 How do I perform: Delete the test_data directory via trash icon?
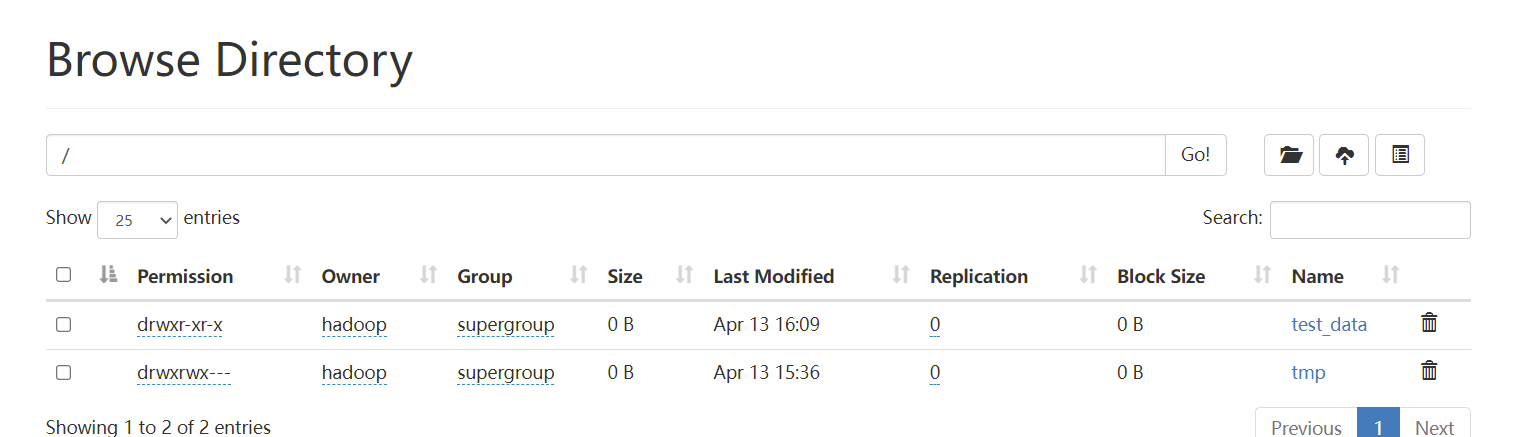click(x=1429, y=323)
